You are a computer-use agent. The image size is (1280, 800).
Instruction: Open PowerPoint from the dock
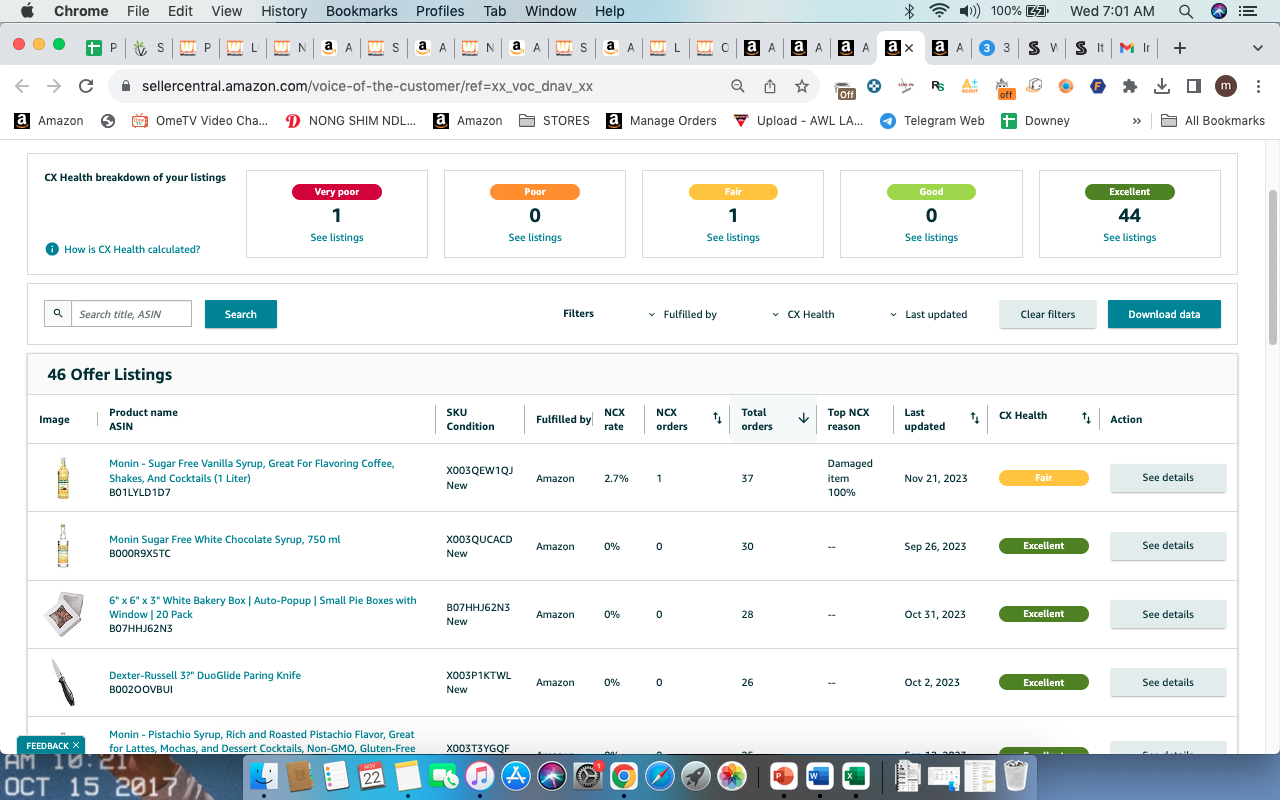(783, 775)
